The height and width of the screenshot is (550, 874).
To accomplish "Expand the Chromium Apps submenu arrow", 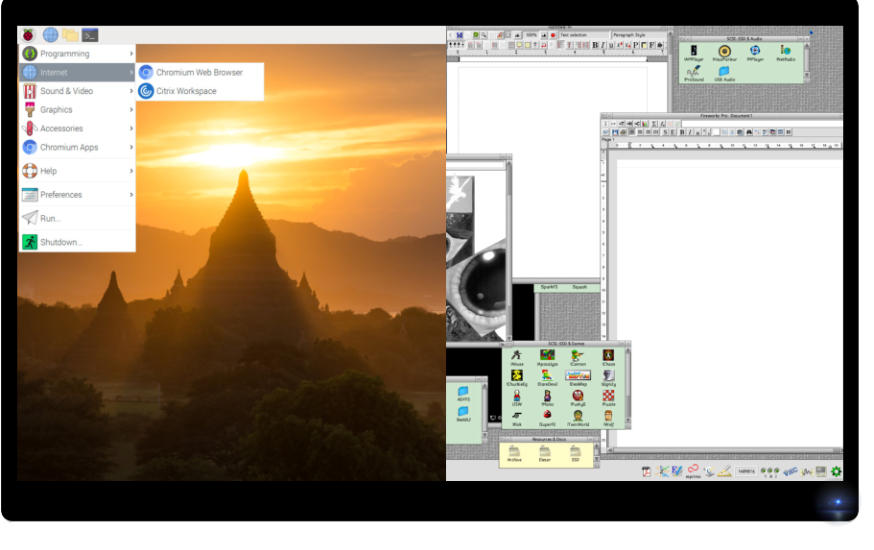I will point(132,147).
